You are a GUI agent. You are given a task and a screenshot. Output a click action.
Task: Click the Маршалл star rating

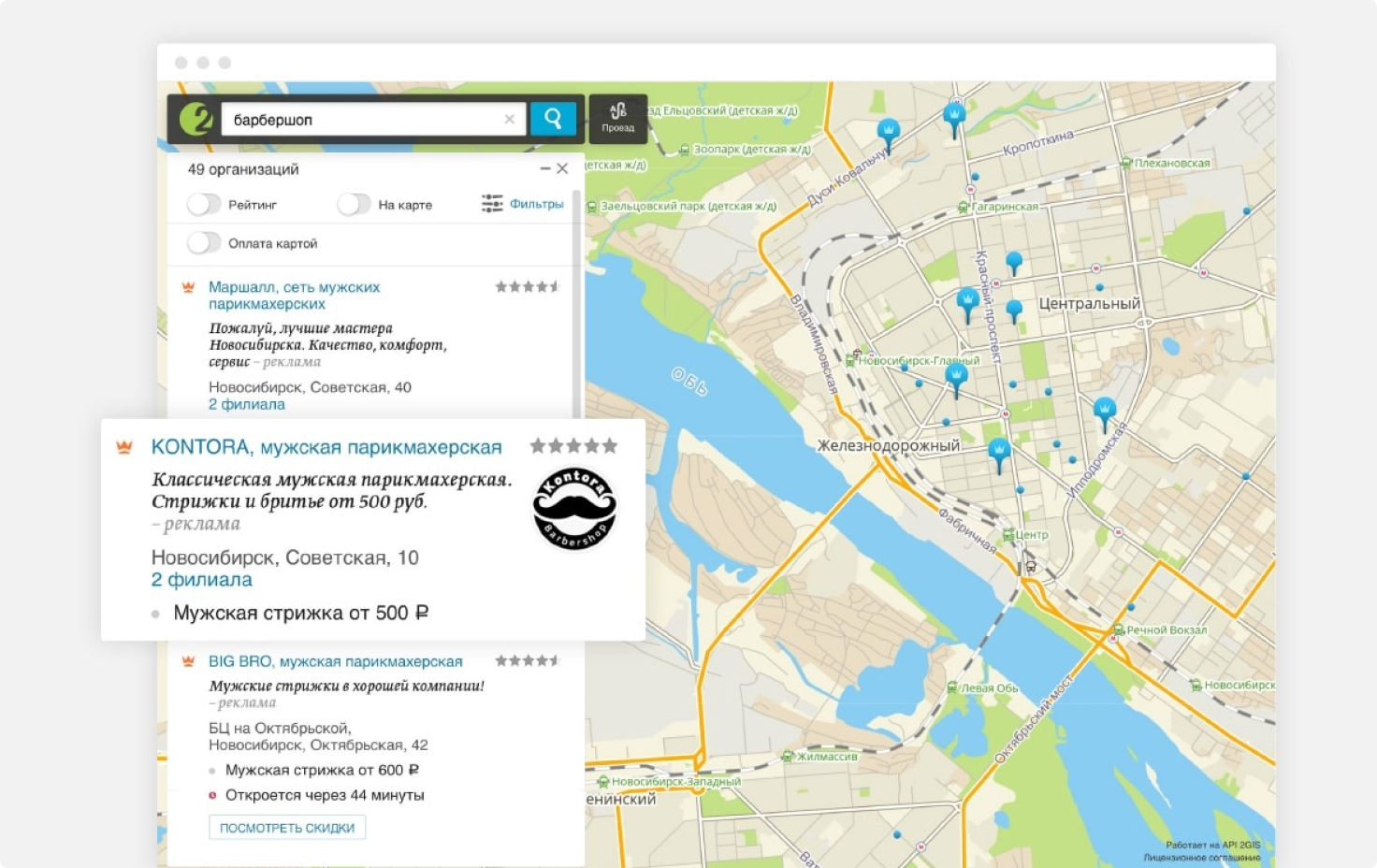(x=527, y=287)
